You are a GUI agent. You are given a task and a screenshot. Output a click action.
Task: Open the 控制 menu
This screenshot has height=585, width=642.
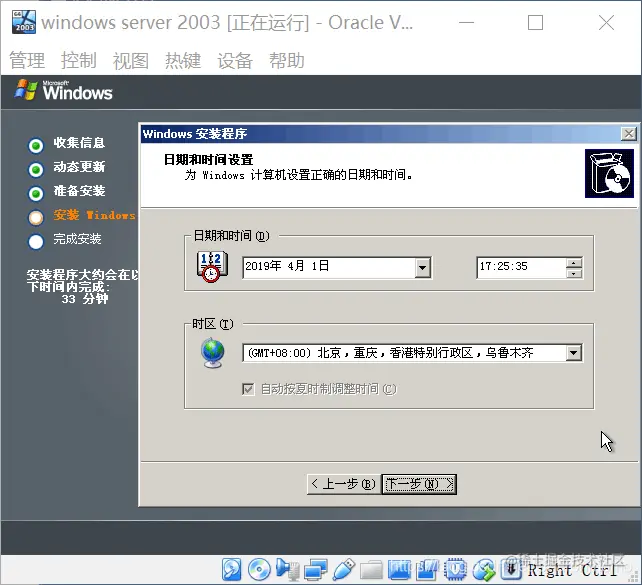(79, 61)
